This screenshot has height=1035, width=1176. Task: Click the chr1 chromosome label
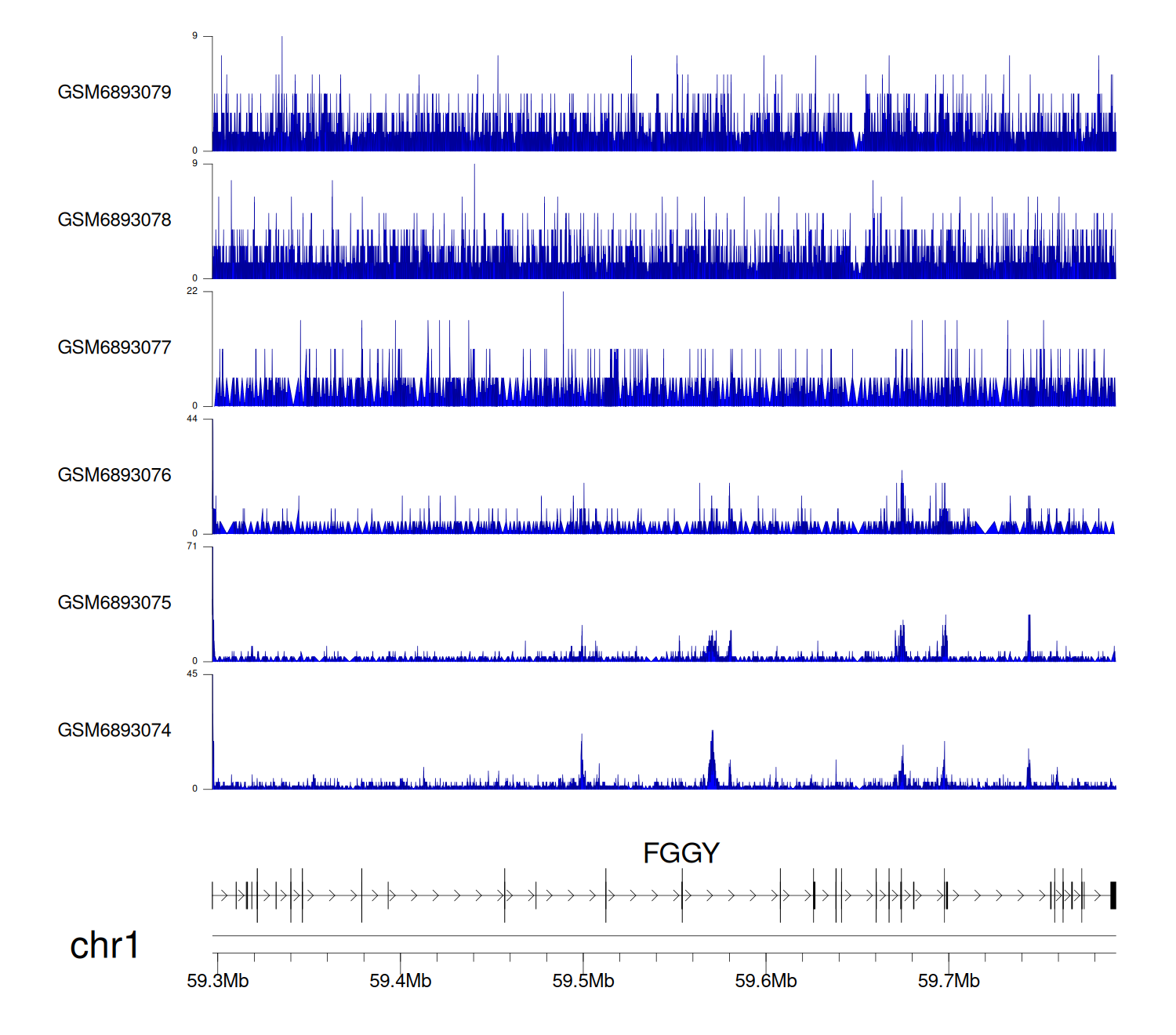[104, 946]
